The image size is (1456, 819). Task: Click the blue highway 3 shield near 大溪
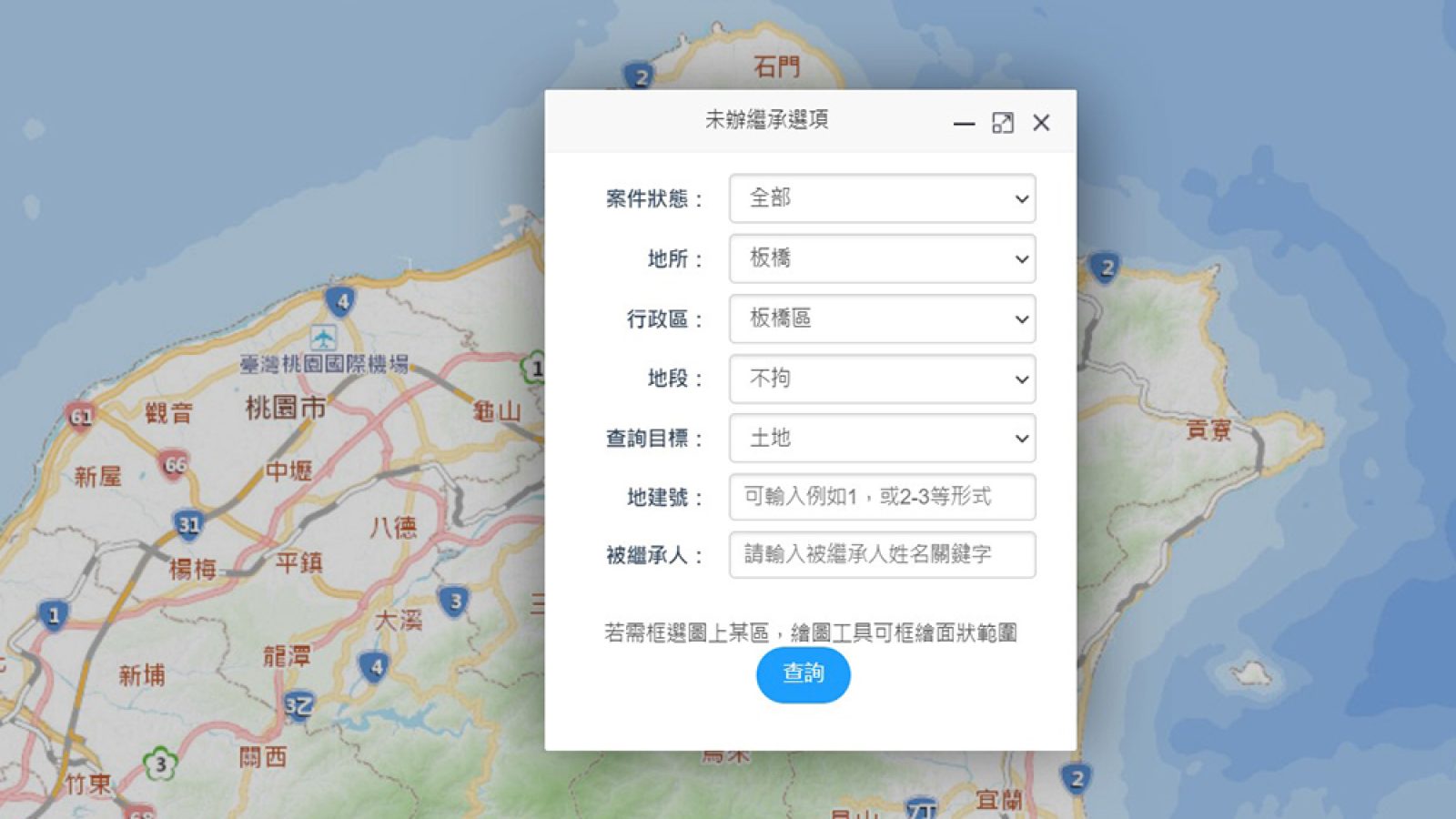(x=455, y=602)
